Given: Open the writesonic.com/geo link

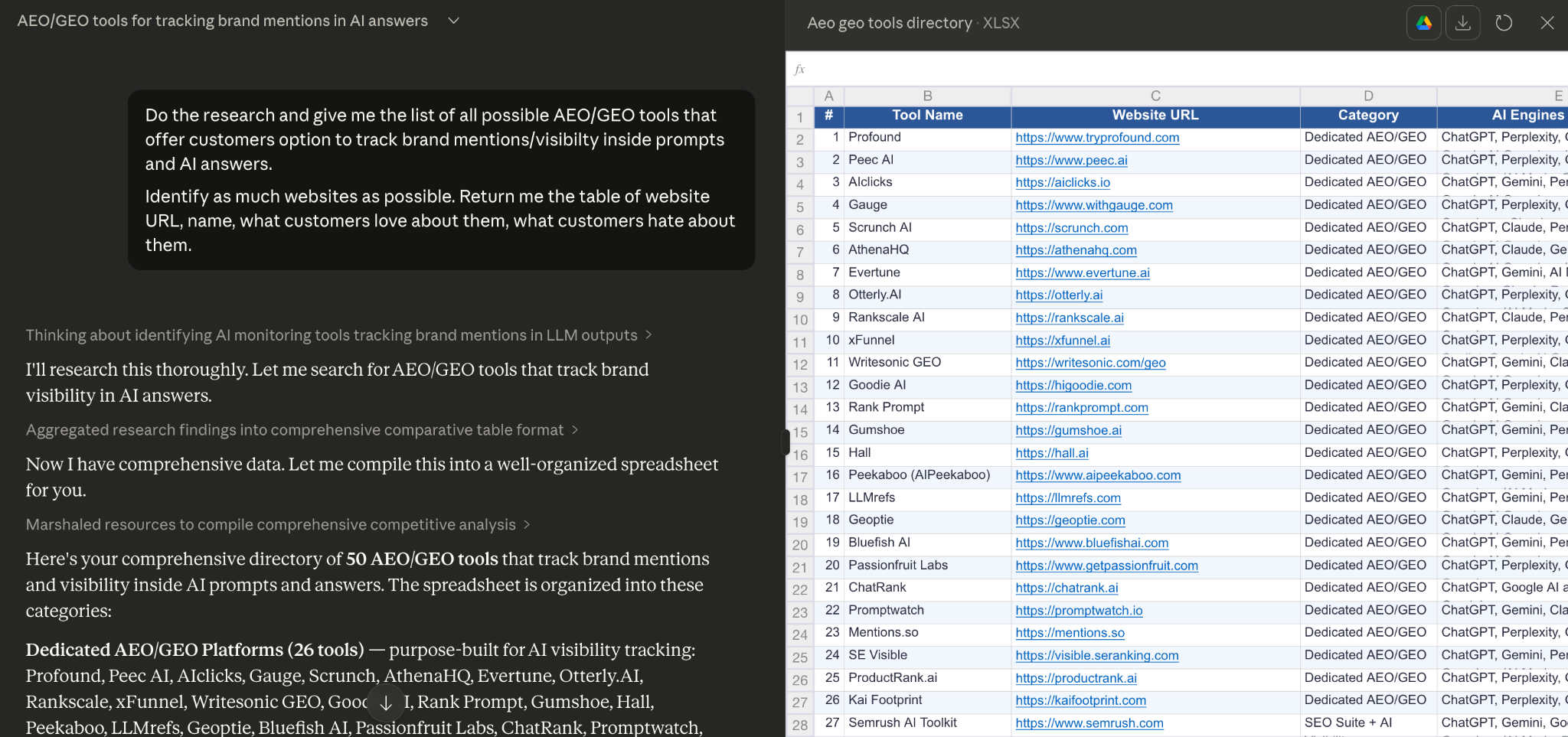Looking at the screenshot, I should pos(1090,363).
